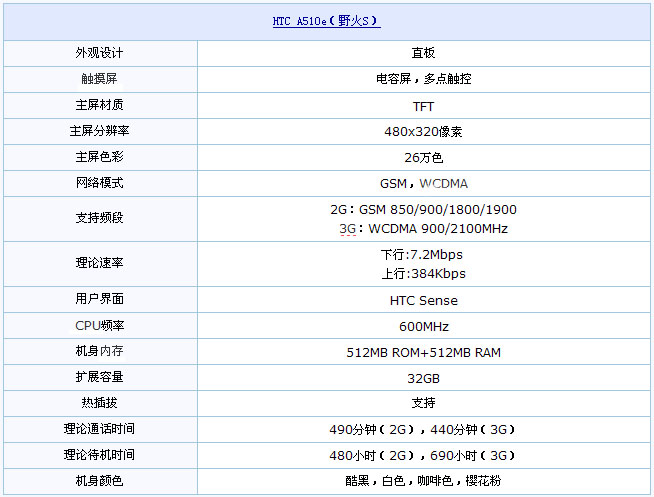Select the 网络模式 label
654x497 pixels.
(99, 183)
